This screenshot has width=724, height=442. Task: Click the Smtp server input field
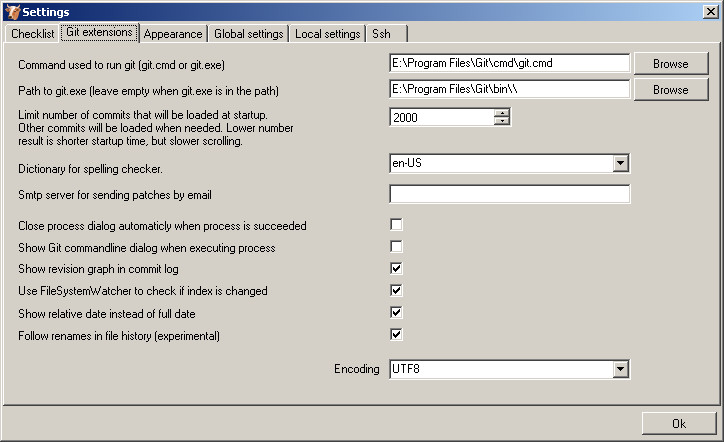pyautogui.click(x=509, y=194)
